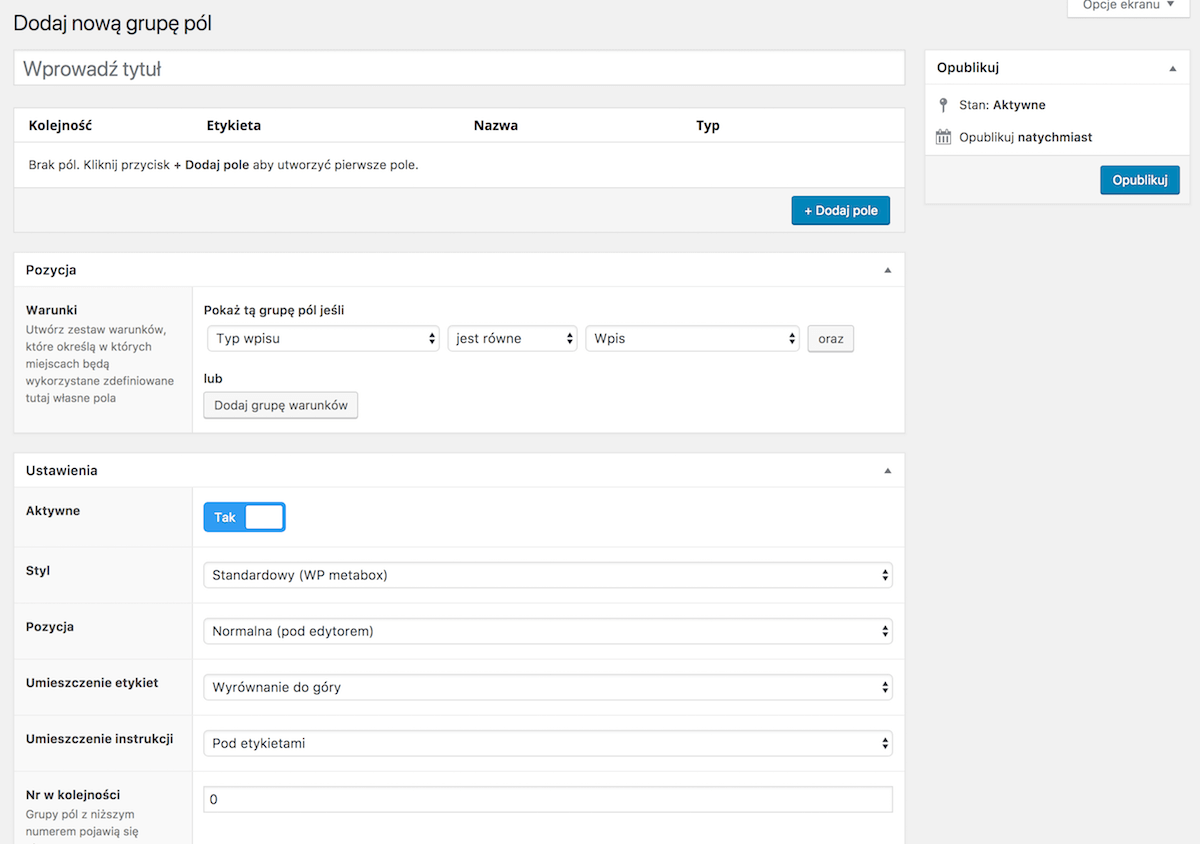Open the jest równe operator dropdown
1200x844 pixels.
click(513, 338)
